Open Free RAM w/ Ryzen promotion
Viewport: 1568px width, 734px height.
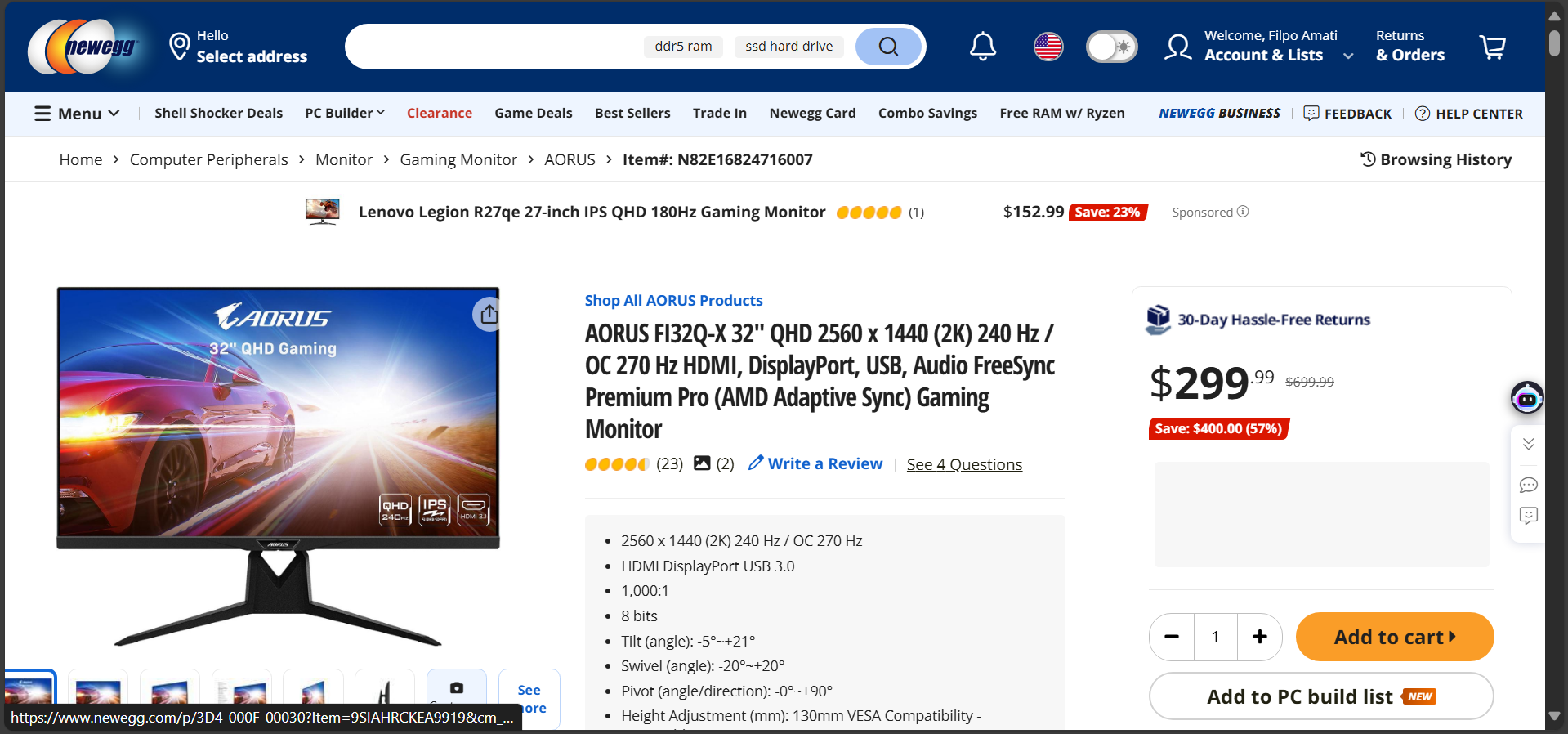pyautogui.click(x=1062, y=113)
